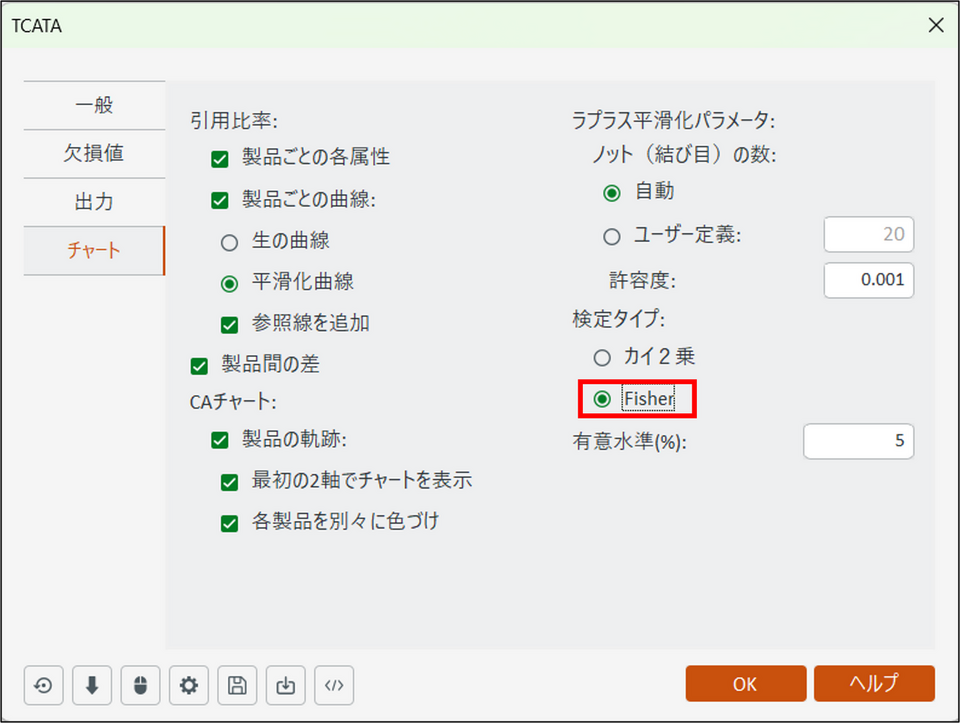Toggle the 製品ごとの各属性 checkbox
The height and width of the screenshot is (723, 960).
[219, 159]
